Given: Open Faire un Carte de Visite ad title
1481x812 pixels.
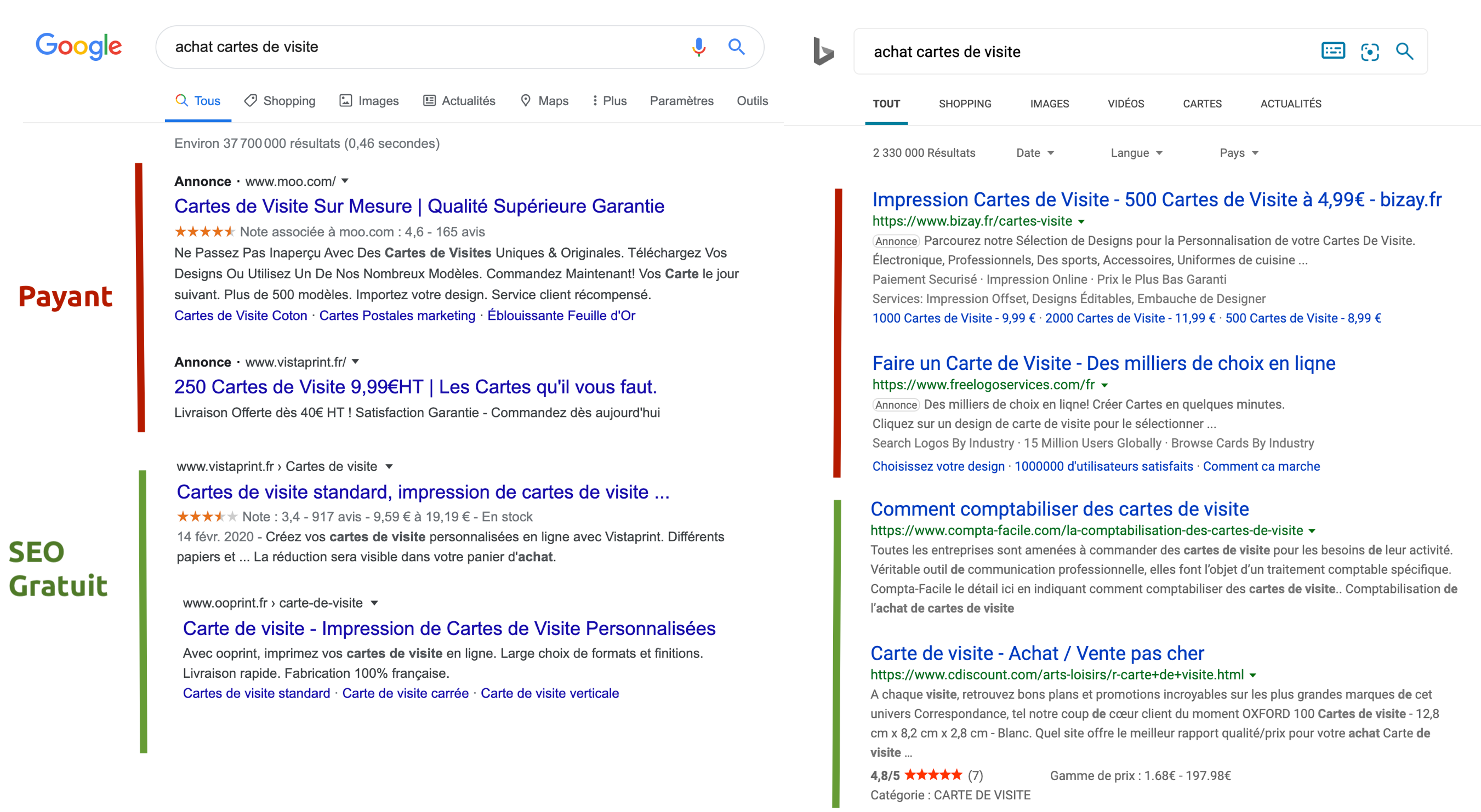Looking at the screenshot, I should [1104, 363].
